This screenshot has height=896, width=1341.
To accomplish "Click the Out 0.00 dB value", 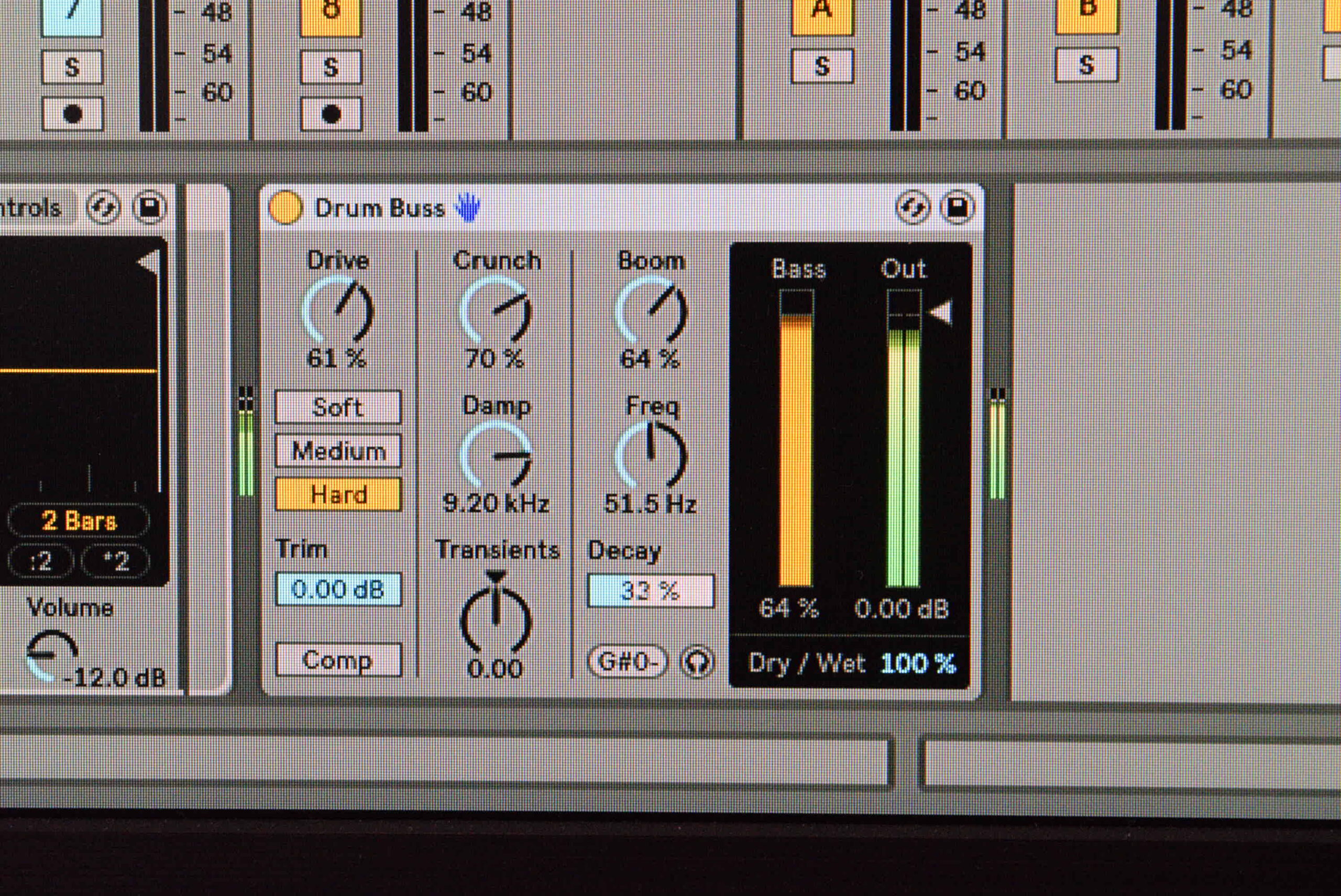I will click(902, 609).
